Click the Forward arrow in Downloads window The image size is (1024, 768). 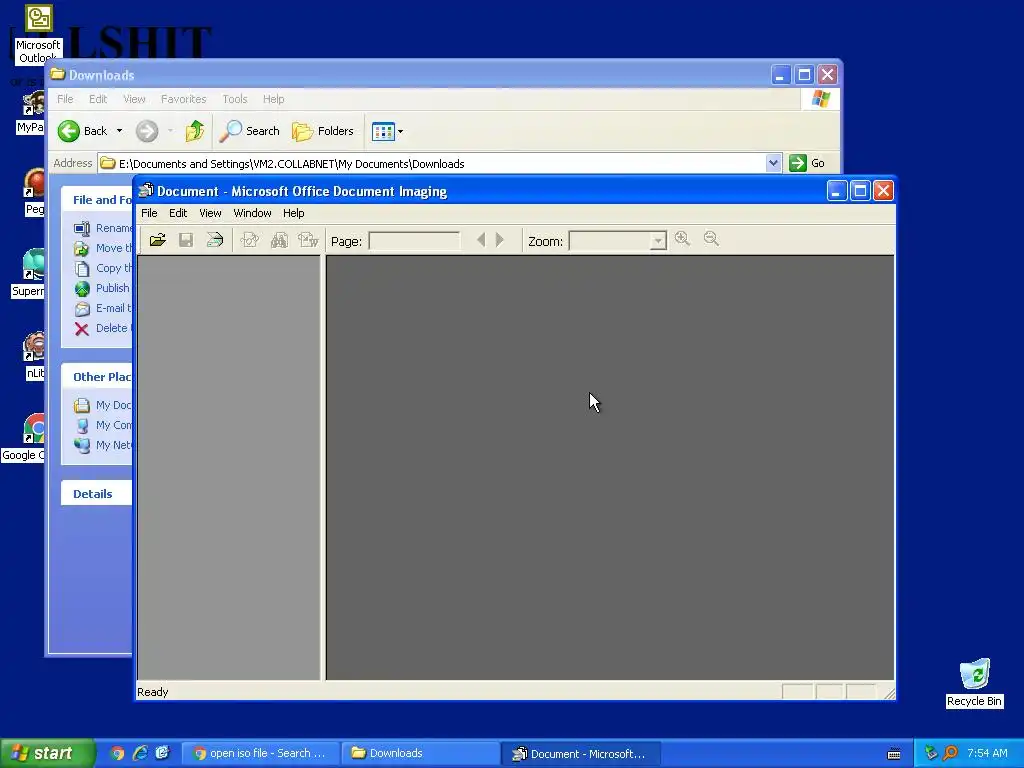147,131
